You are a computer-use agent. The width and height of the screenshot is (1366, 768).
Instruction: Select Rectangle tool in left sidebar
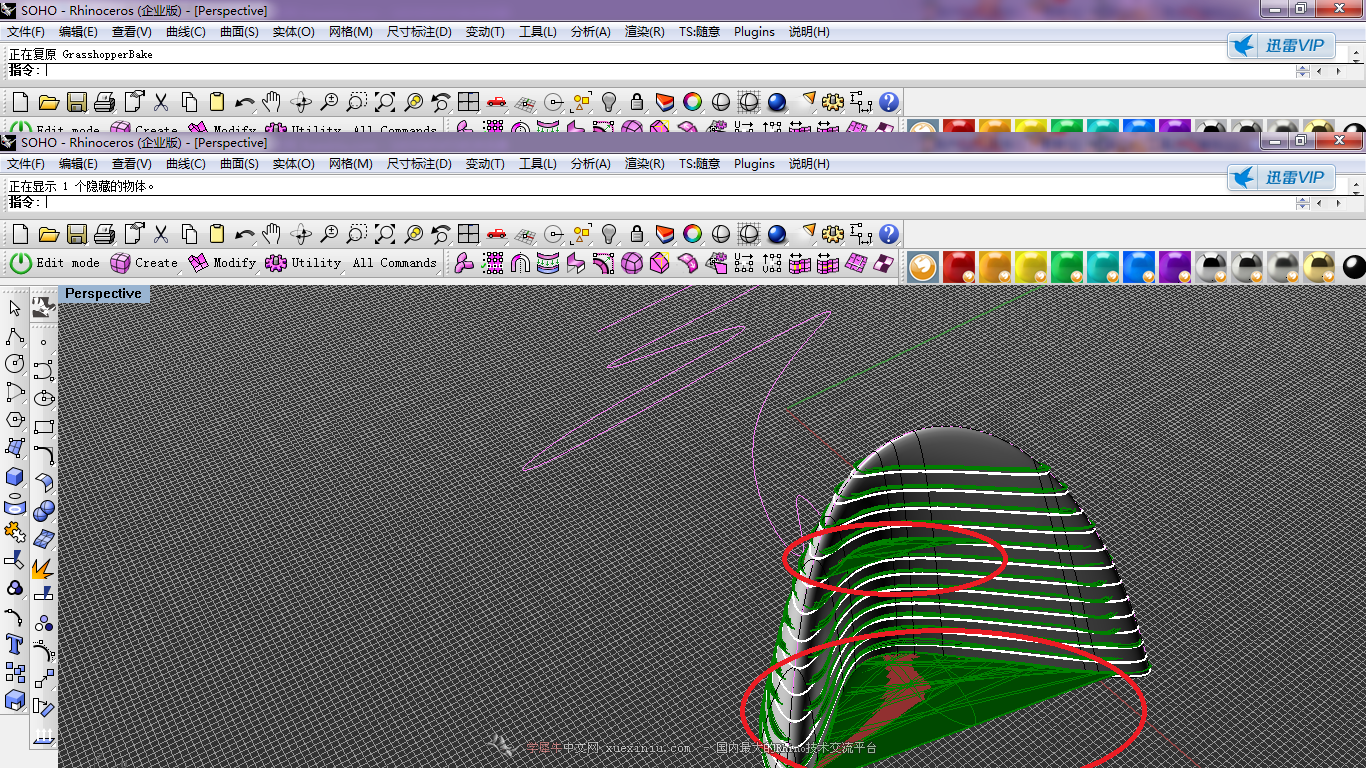click(43, 427)
